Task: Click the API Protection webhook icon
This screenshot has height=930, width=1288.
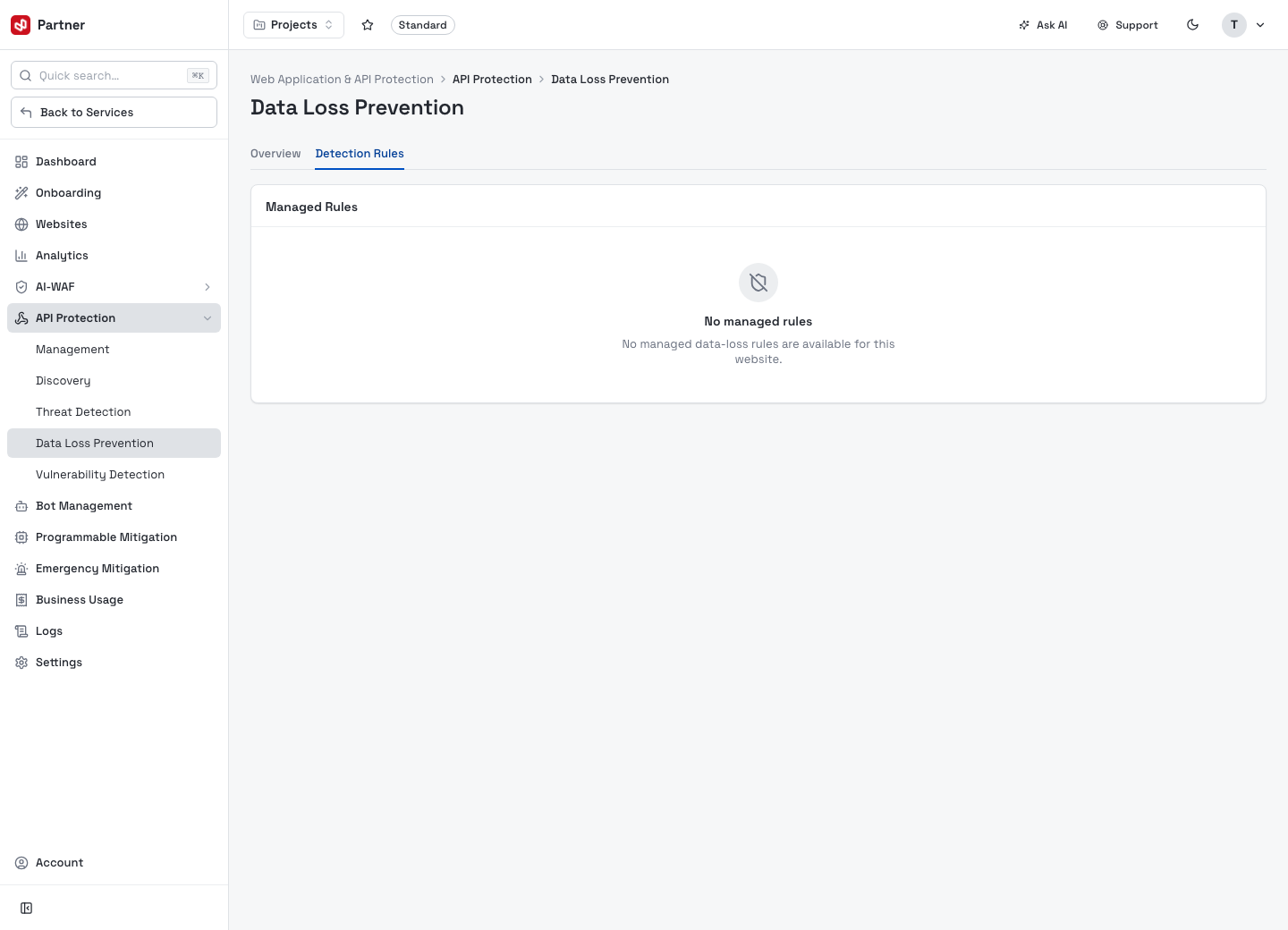Action: click(21, 318)
